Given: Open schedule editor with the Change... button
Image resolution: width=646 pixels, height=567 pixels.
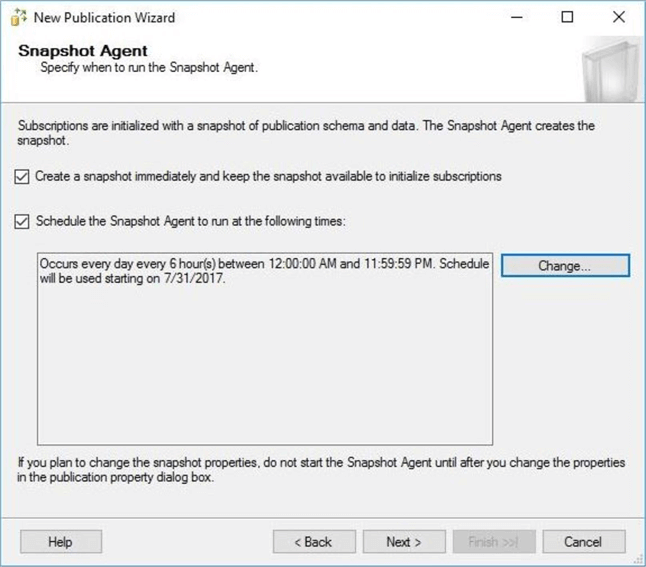Looking at the screenshot, I should click(565, 266).
